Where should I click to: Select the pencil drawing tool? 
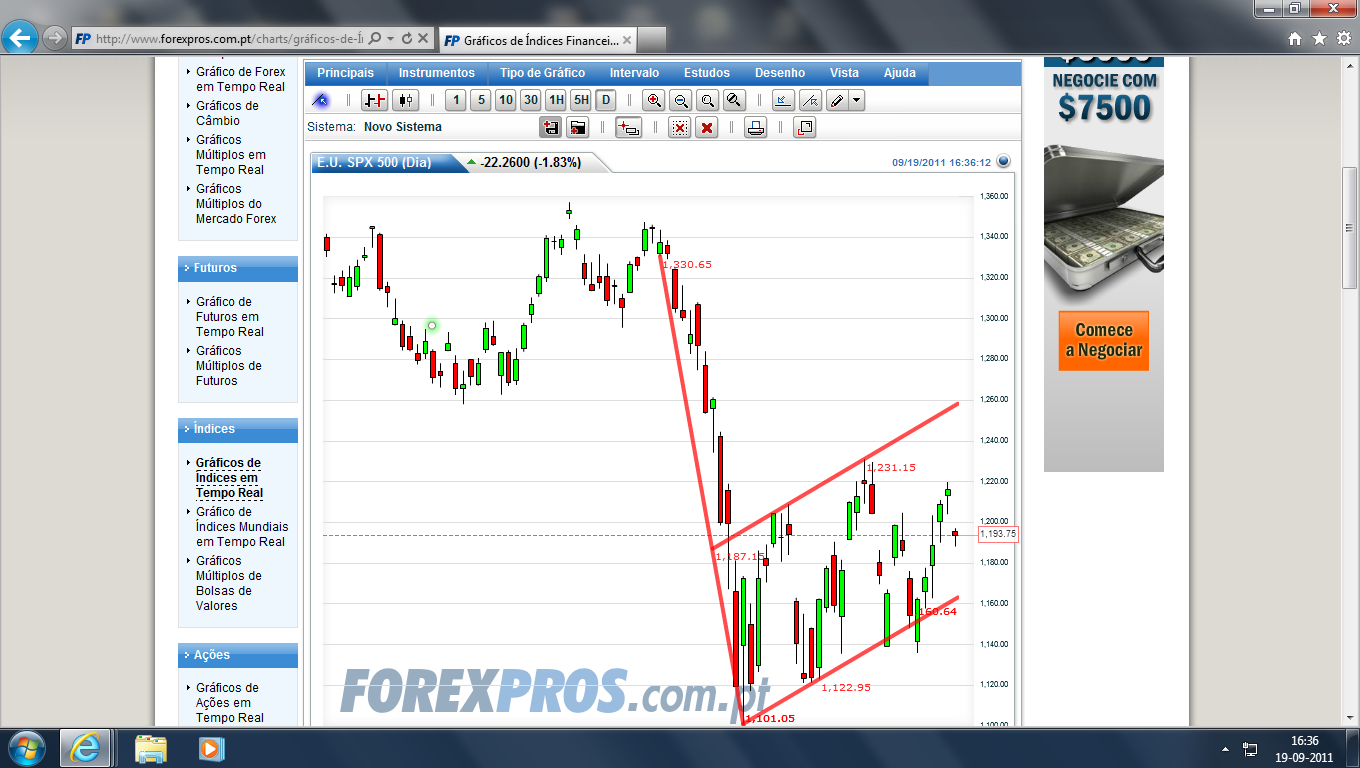point(838,100)
